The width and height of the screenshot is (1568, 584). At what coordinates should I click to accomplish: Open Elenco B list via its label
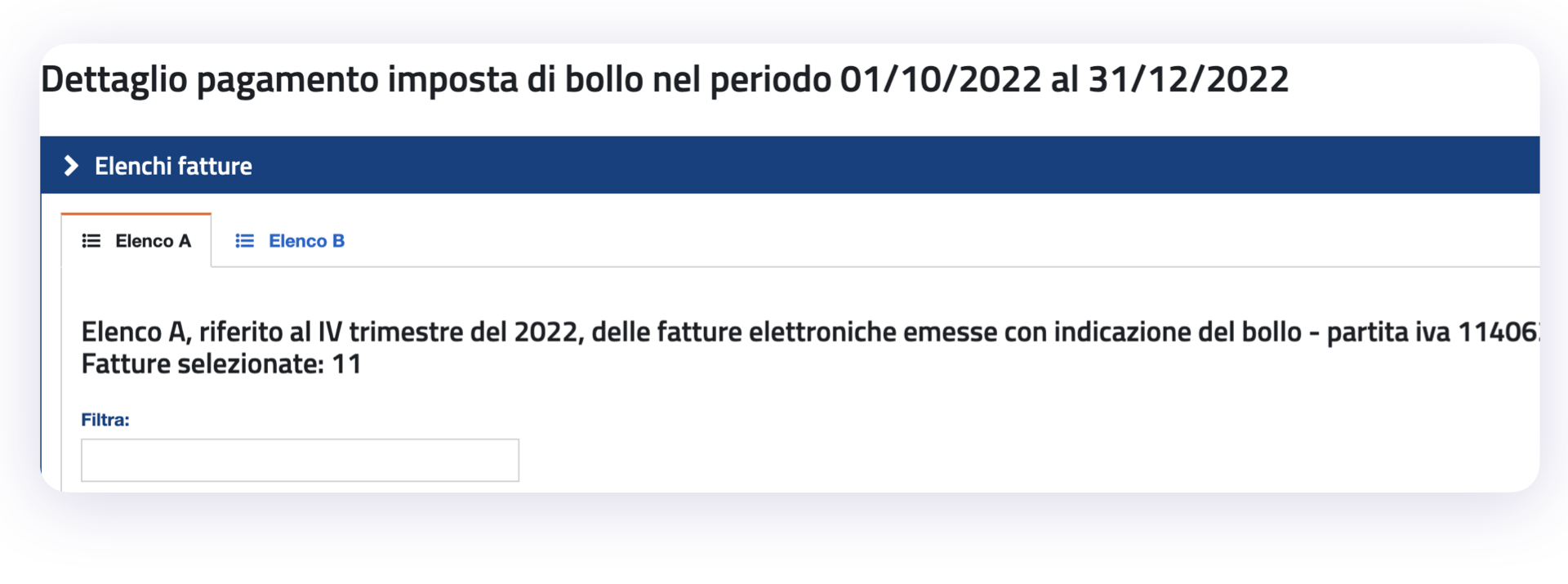pos(306,241)
